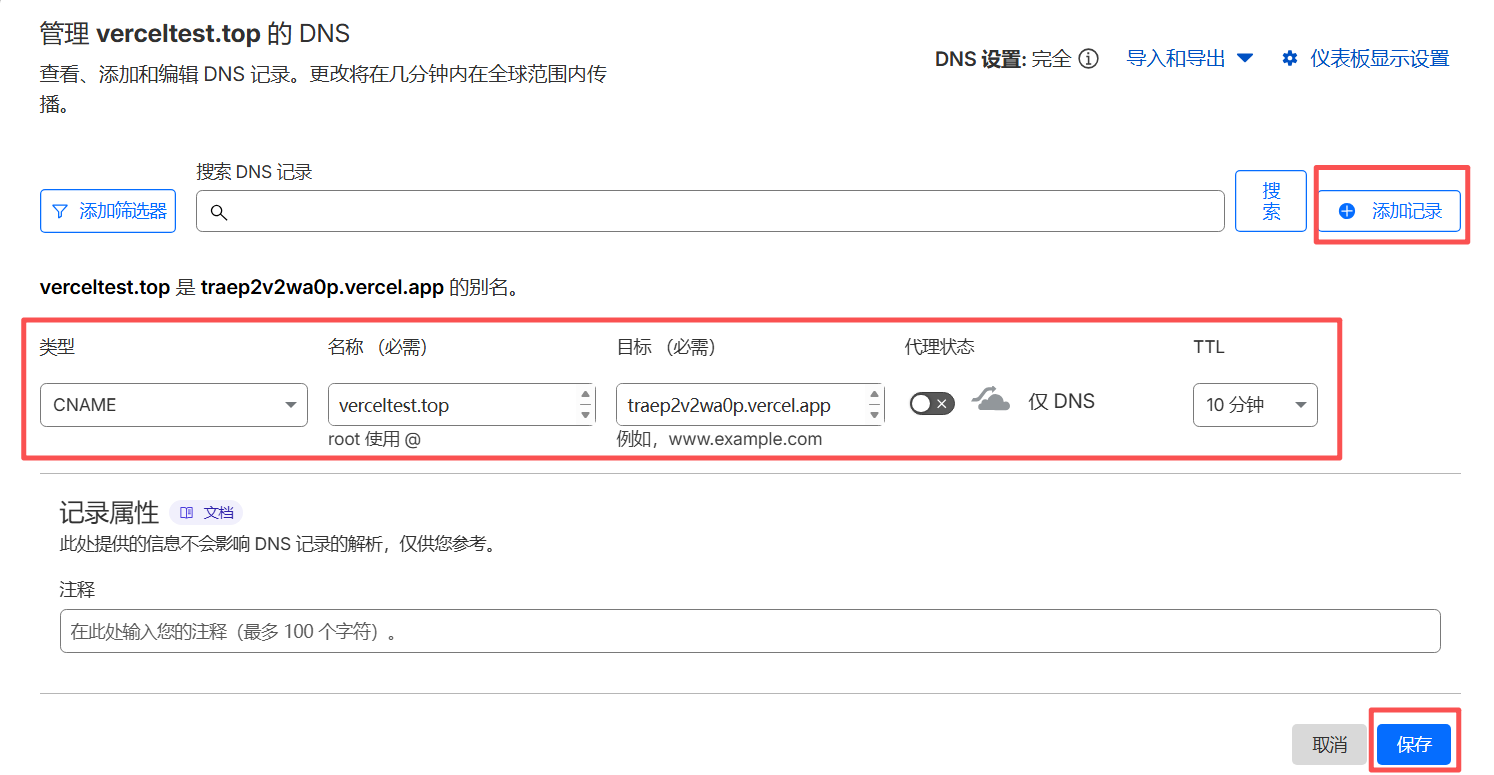Image resolution: width=1494 pixels, height=775 pixels.
Task: Click the note starting 此处提供的信息不会影响
Action: 278,545
